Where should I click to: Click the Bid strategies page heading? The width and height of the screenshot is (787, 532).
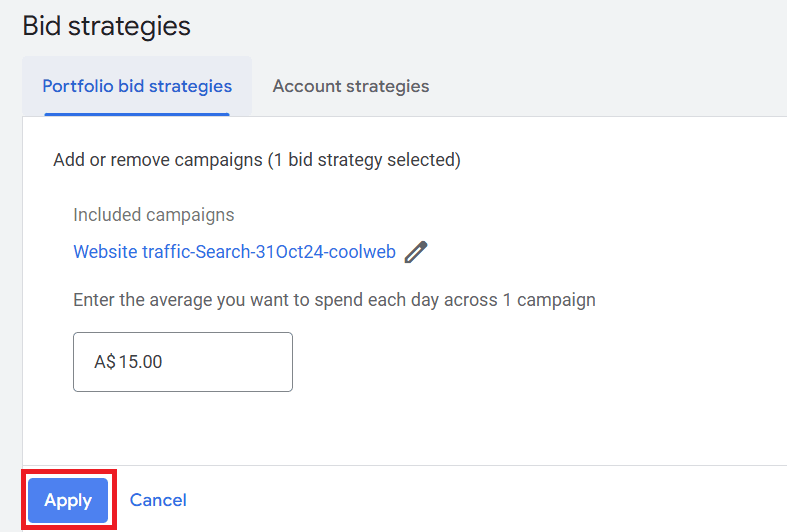click(106, 26)
